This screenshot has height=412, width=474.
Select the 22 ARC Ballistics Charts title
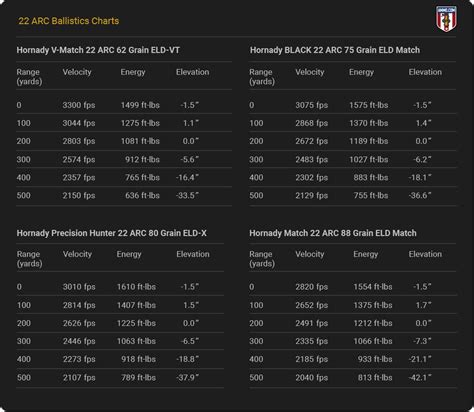[x=69, y=21]
